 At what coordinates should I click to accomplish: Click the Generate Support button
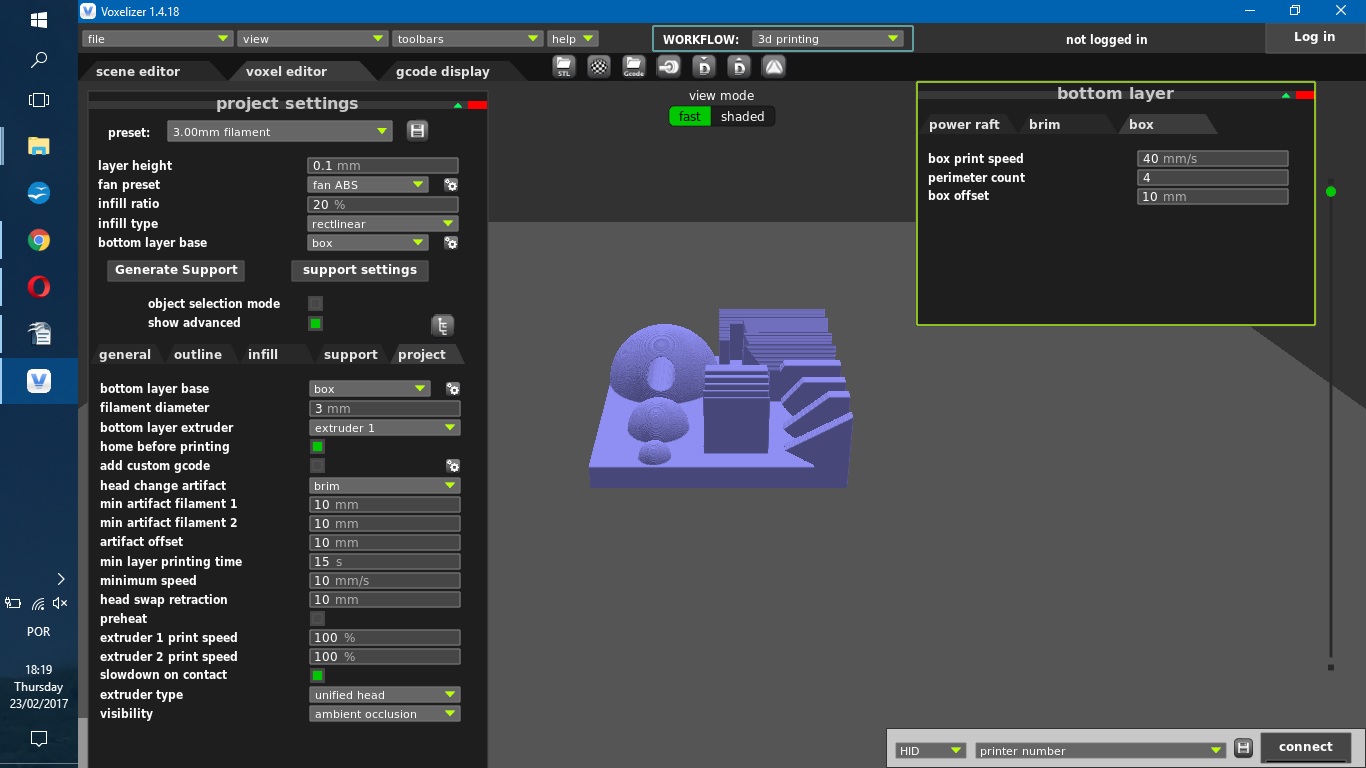[x=176, y=270]
